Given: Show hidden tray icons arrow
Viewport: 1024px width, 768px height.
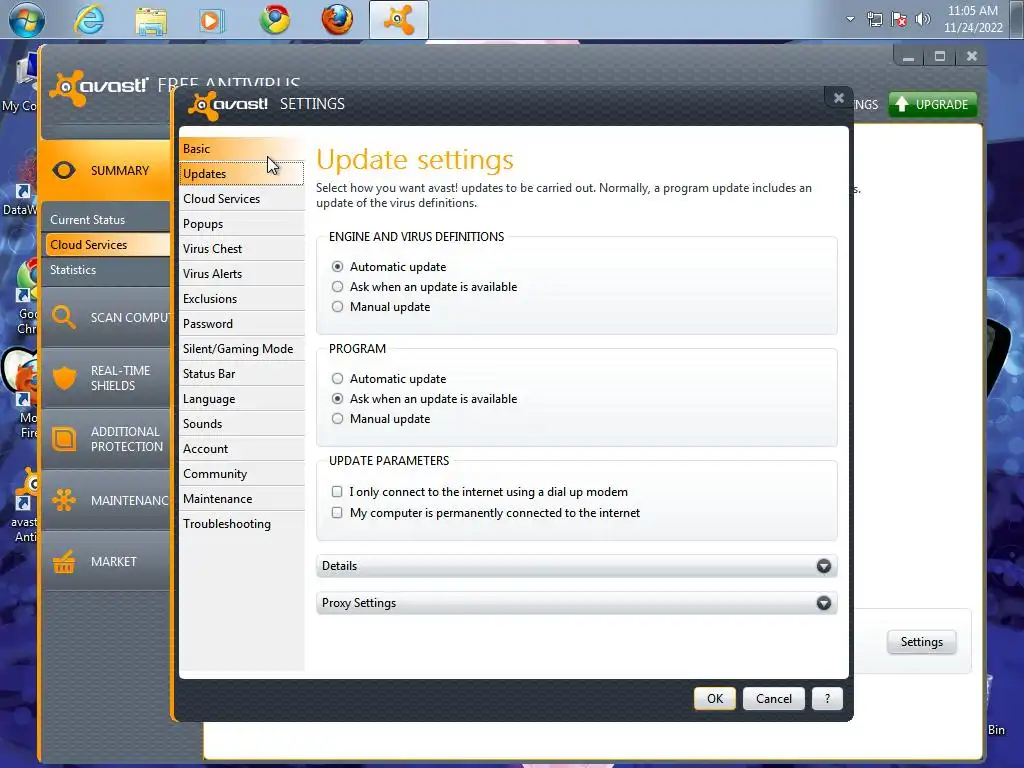Looking at the screenshot, I should coord(850,19).
